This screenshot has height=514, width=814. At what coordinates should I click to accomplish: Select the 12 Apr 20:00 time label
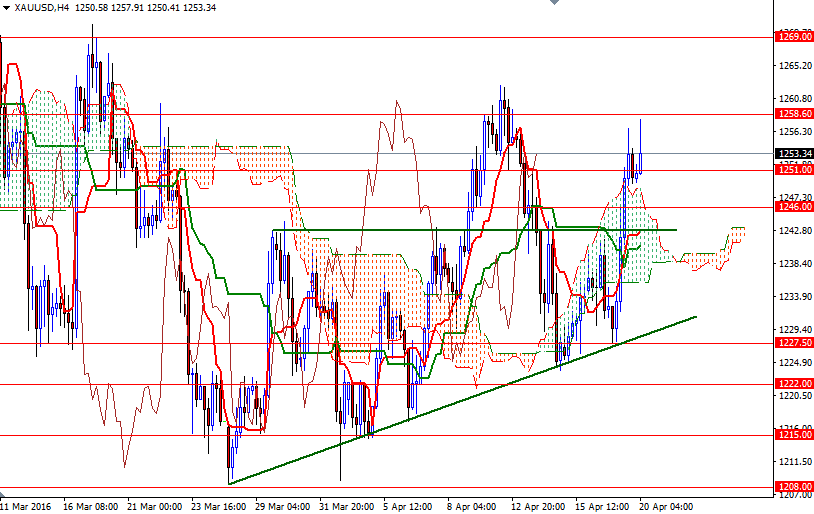538,506
